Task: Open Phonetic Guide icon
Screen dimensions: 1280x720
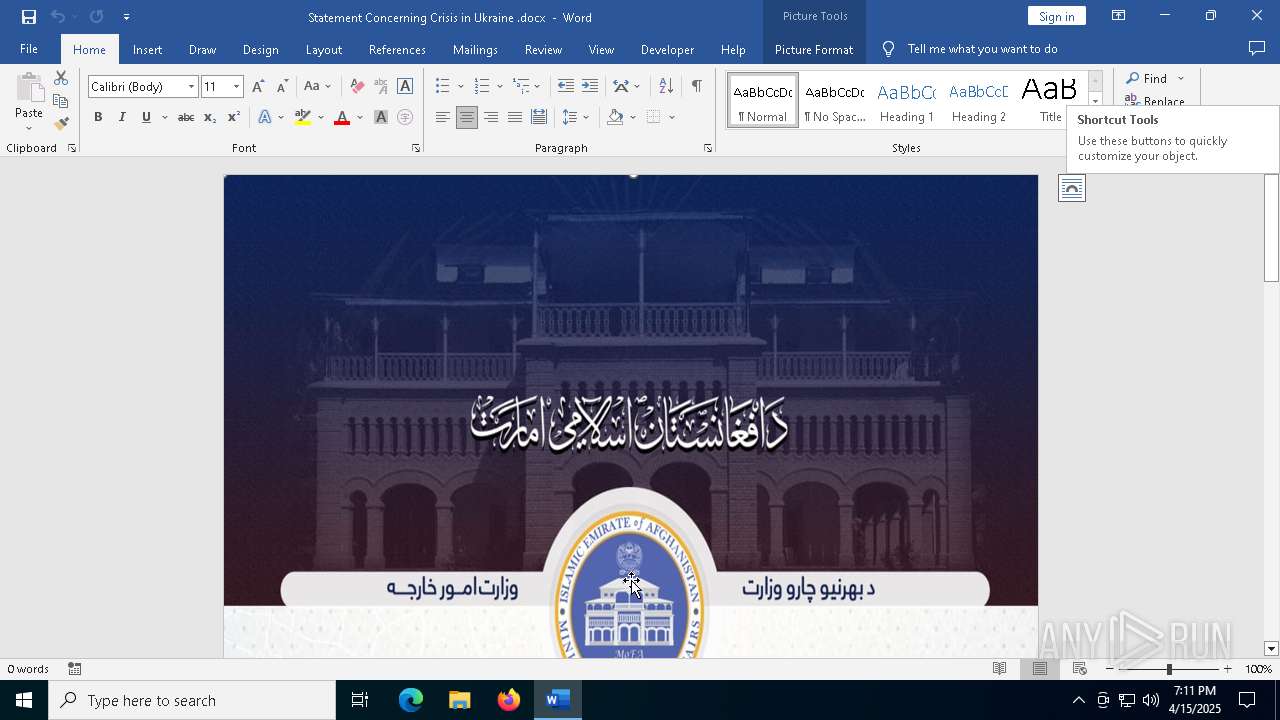Action: pyautogui.click(x=381, y=87)
